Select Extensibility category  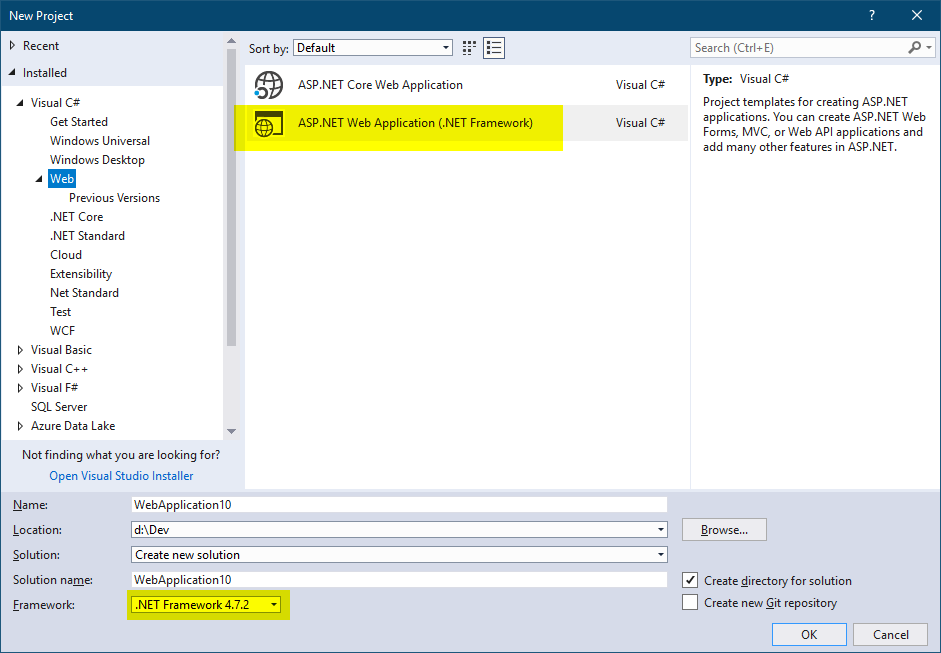[81, 274]
